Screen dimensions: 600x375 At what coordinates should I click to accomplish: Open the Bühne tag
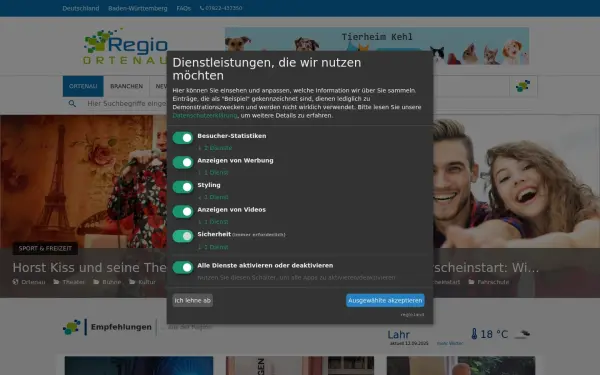click(x=108, y=282)
